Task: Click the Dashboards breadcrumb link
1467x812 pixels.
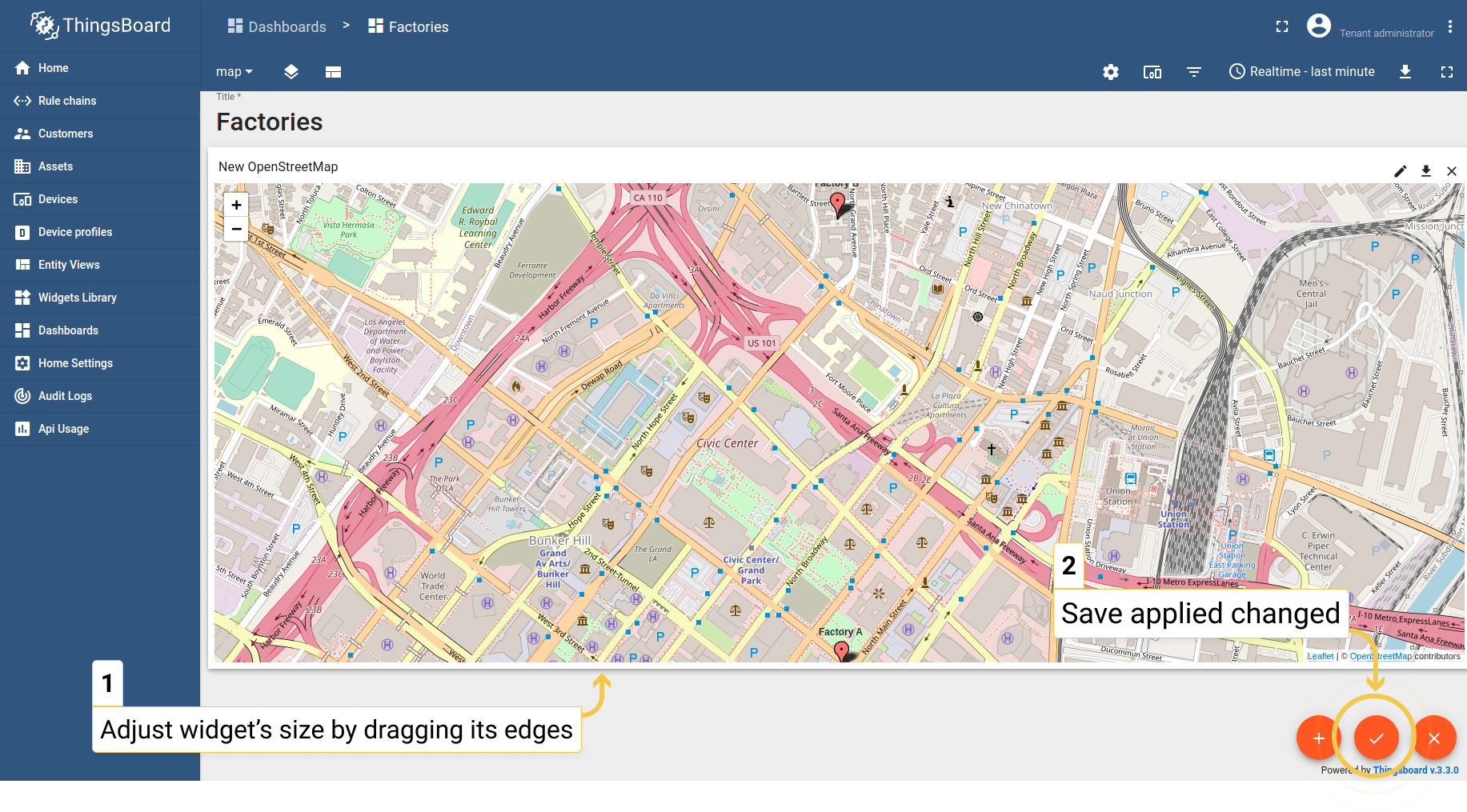Action: pyautogui.click(x=277, y=26)
